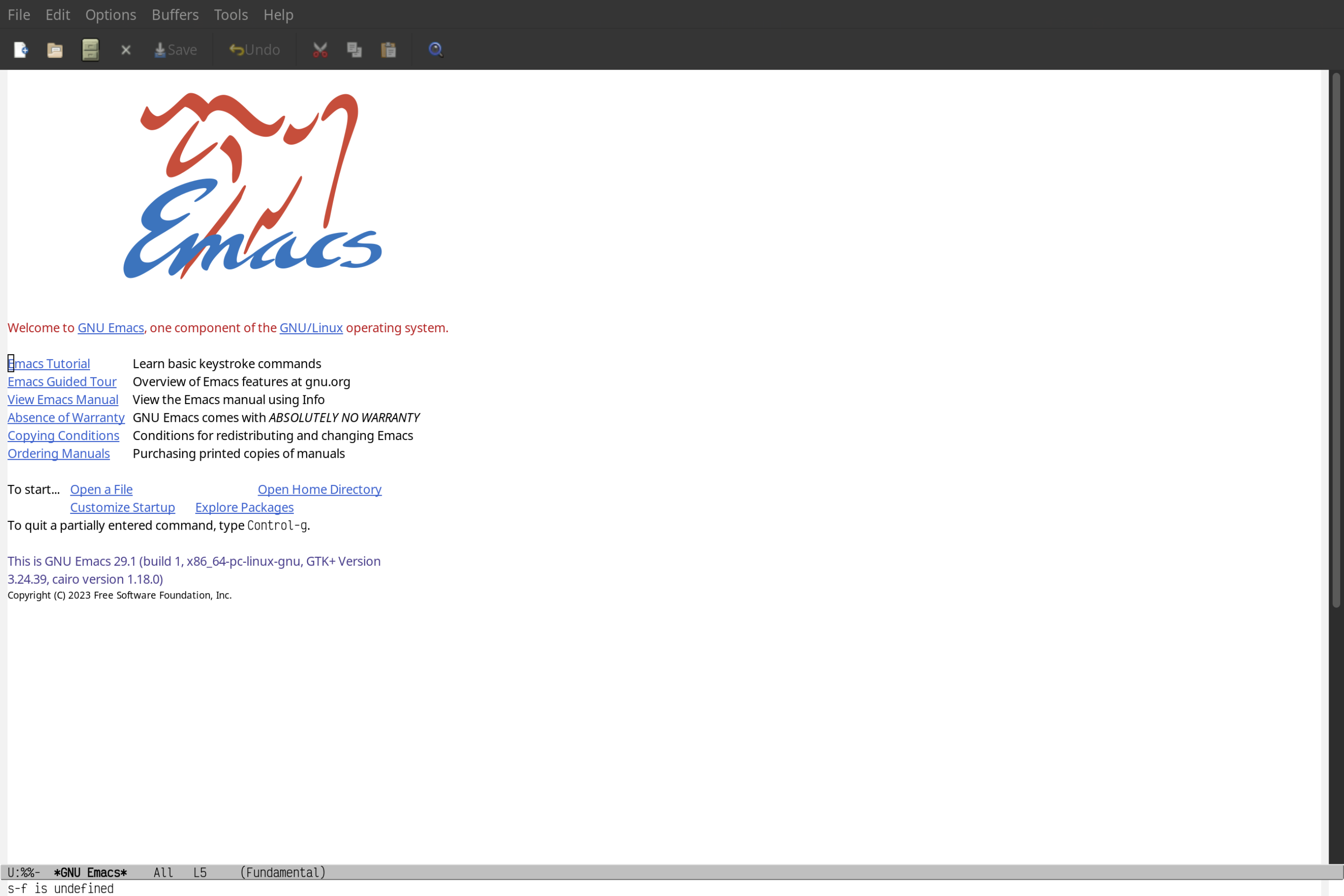Open Home Directory link

pyautogui.click(x=319, y=489)
